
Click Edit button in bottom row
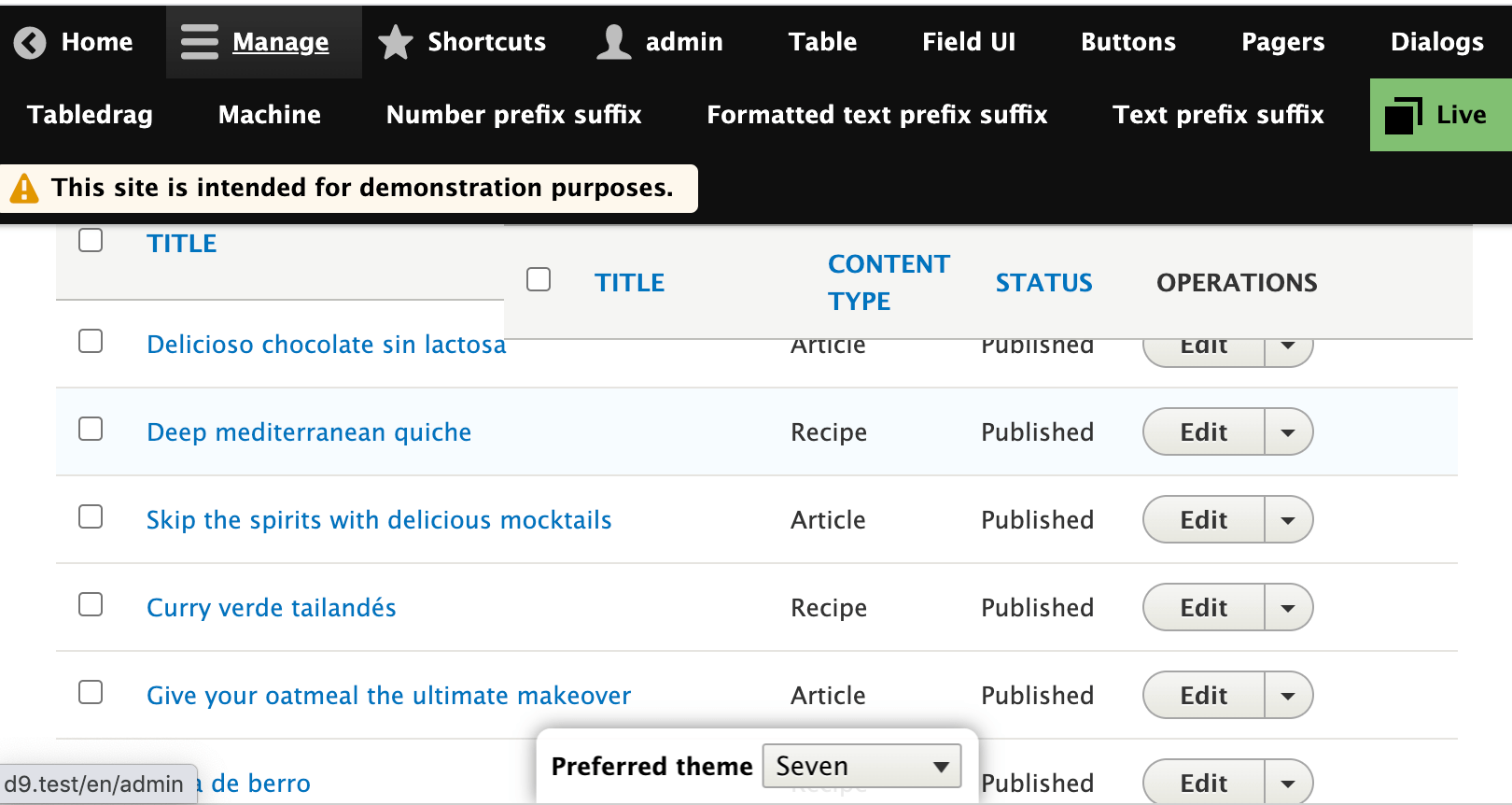point(1204,783)
